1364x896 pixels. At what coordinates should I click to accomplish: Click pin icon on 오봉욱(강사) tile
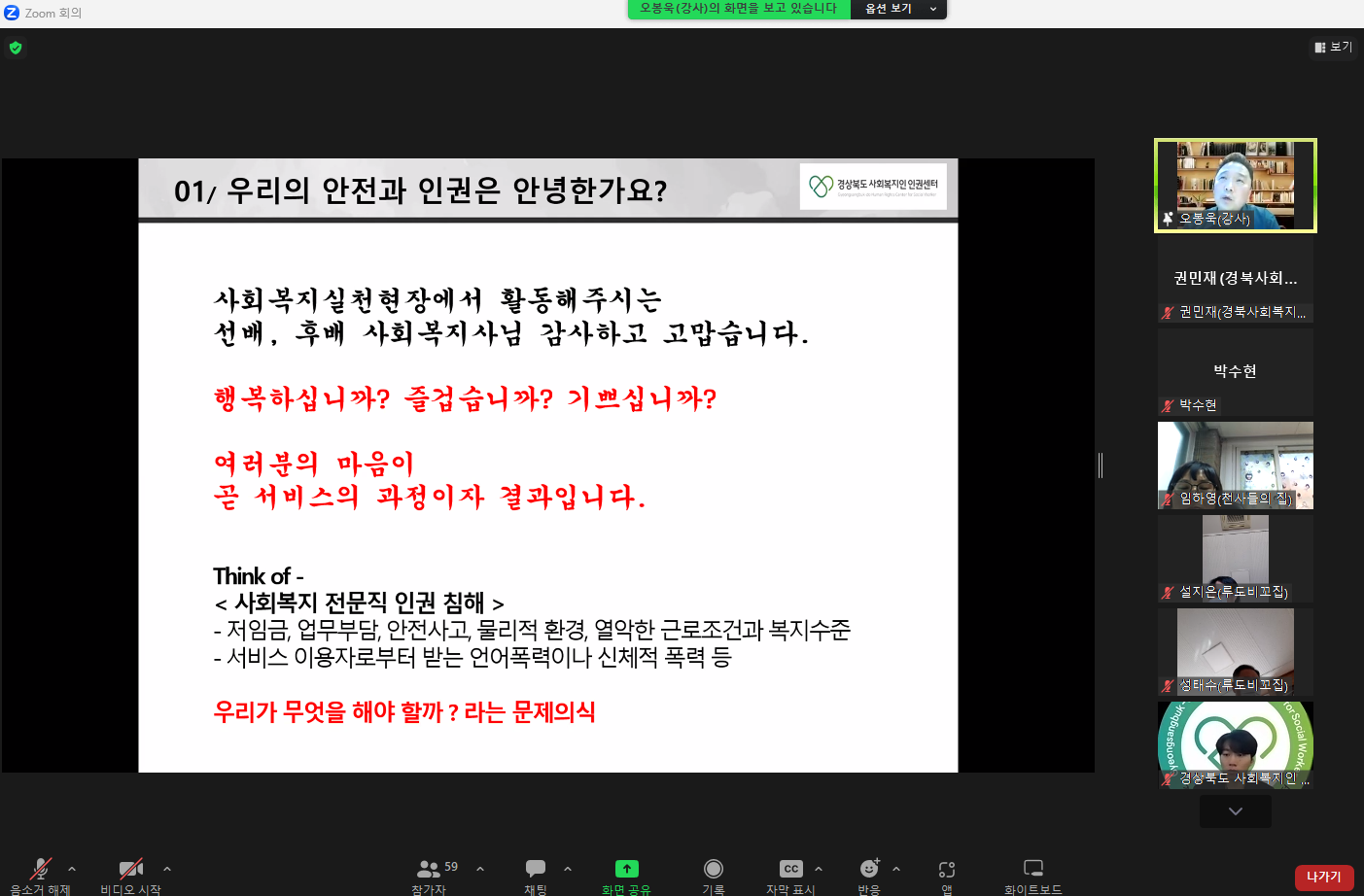tap(1168, 219)
